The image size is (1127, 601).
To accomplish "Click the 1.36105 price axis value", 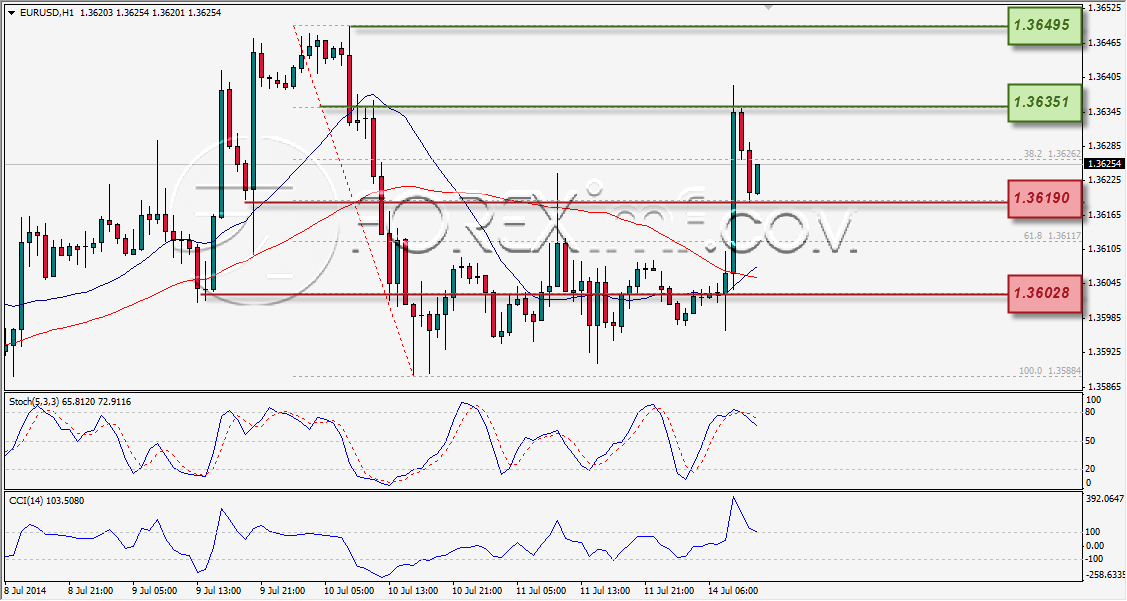I will (1105, 249).
